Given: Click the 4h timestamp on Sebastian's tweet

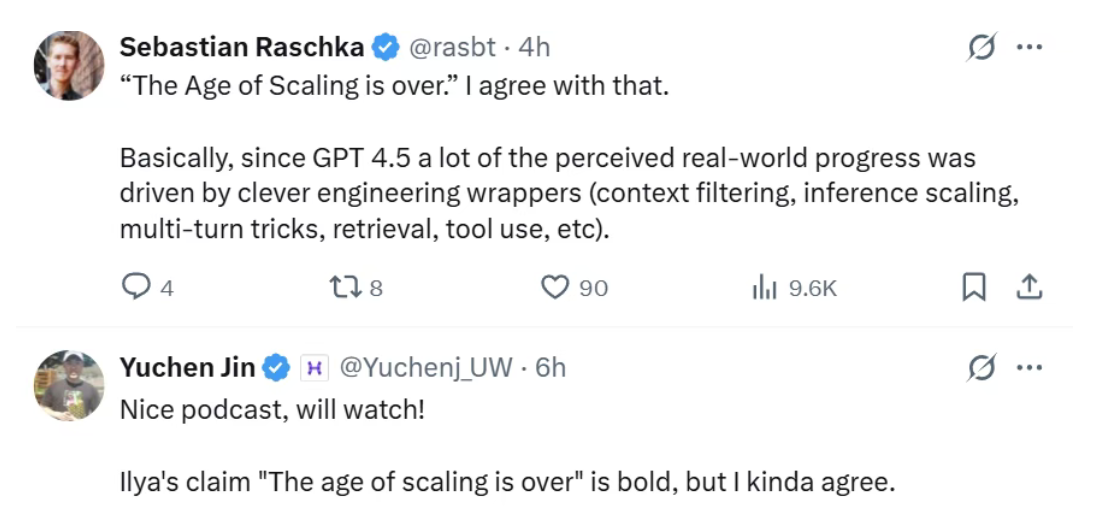Looking at the screenshot, I should click(x=534, y=47).
